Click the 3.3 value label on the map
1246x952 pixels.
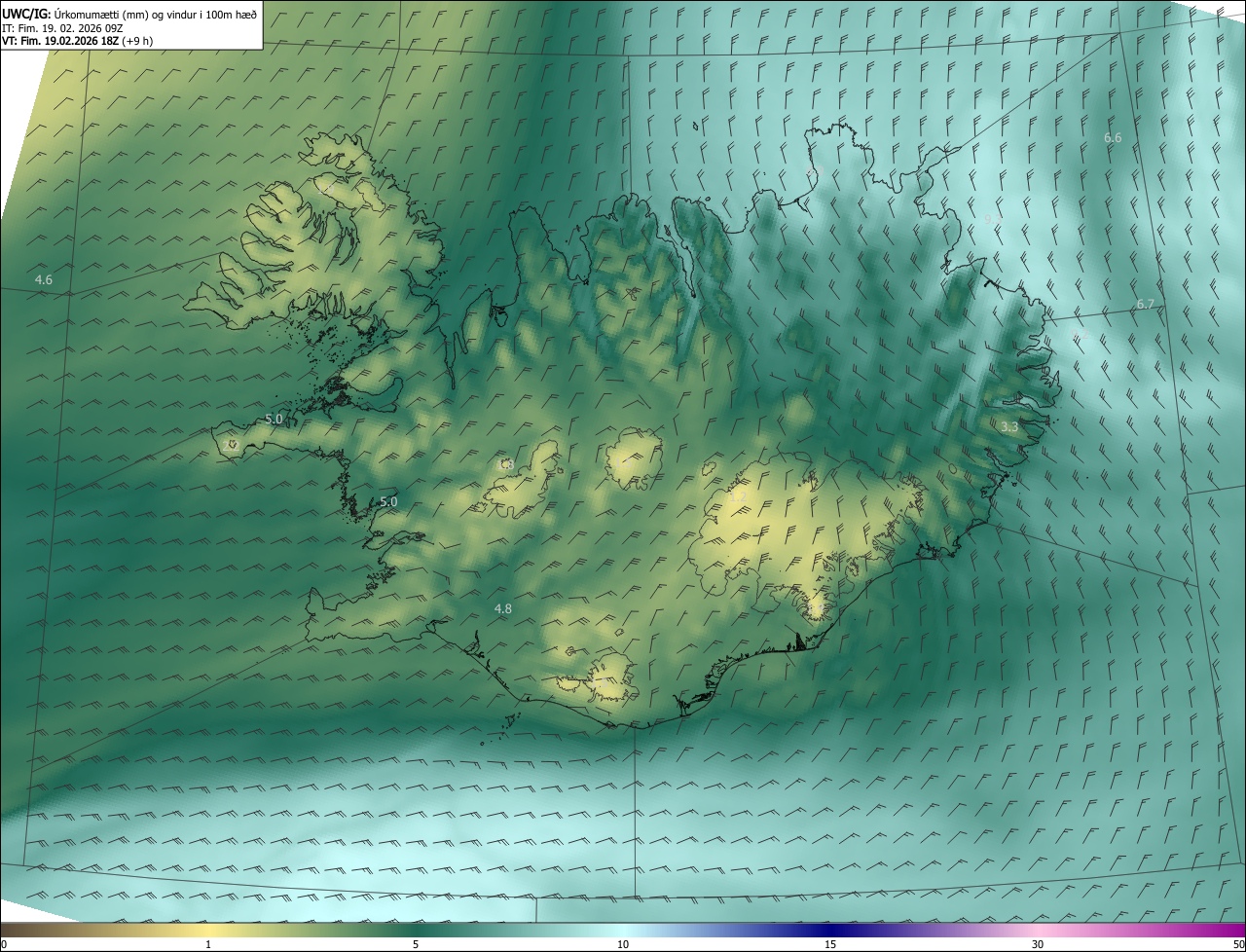click(1009, 426)
